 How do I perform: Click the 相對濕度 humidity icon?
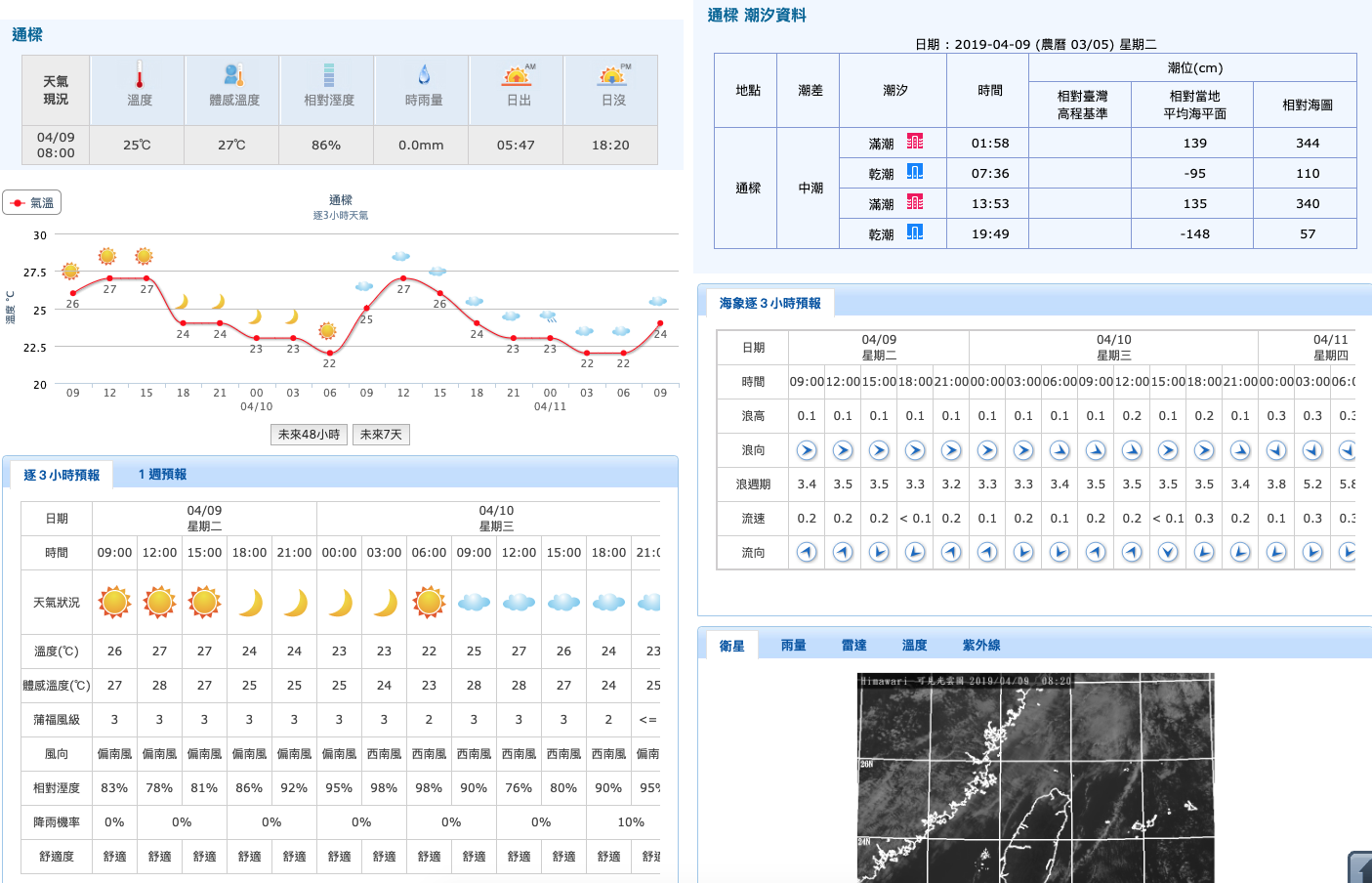point(329,75)
